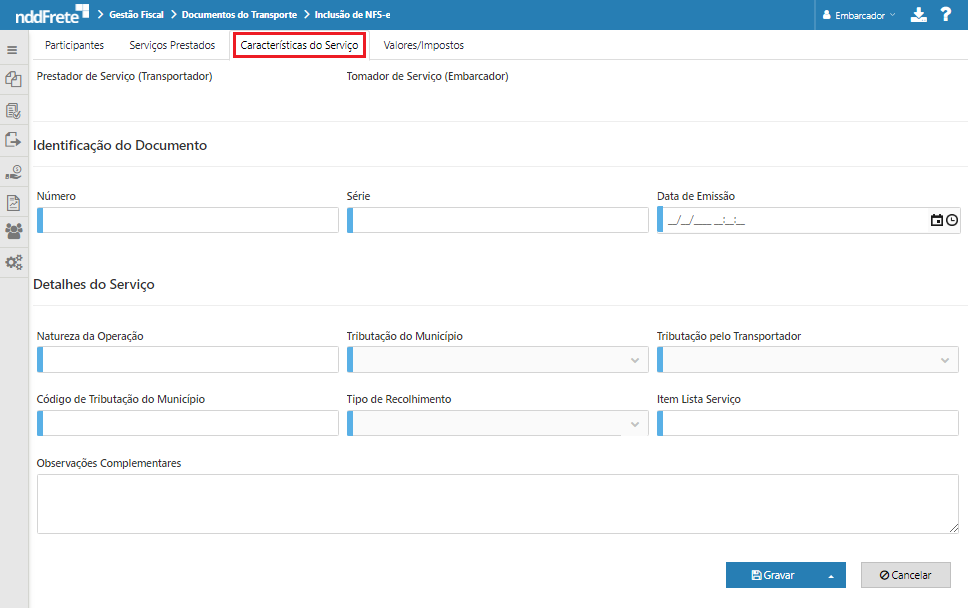
Task: Open the document checklist sidebar icon
Action: click(13, 110)
